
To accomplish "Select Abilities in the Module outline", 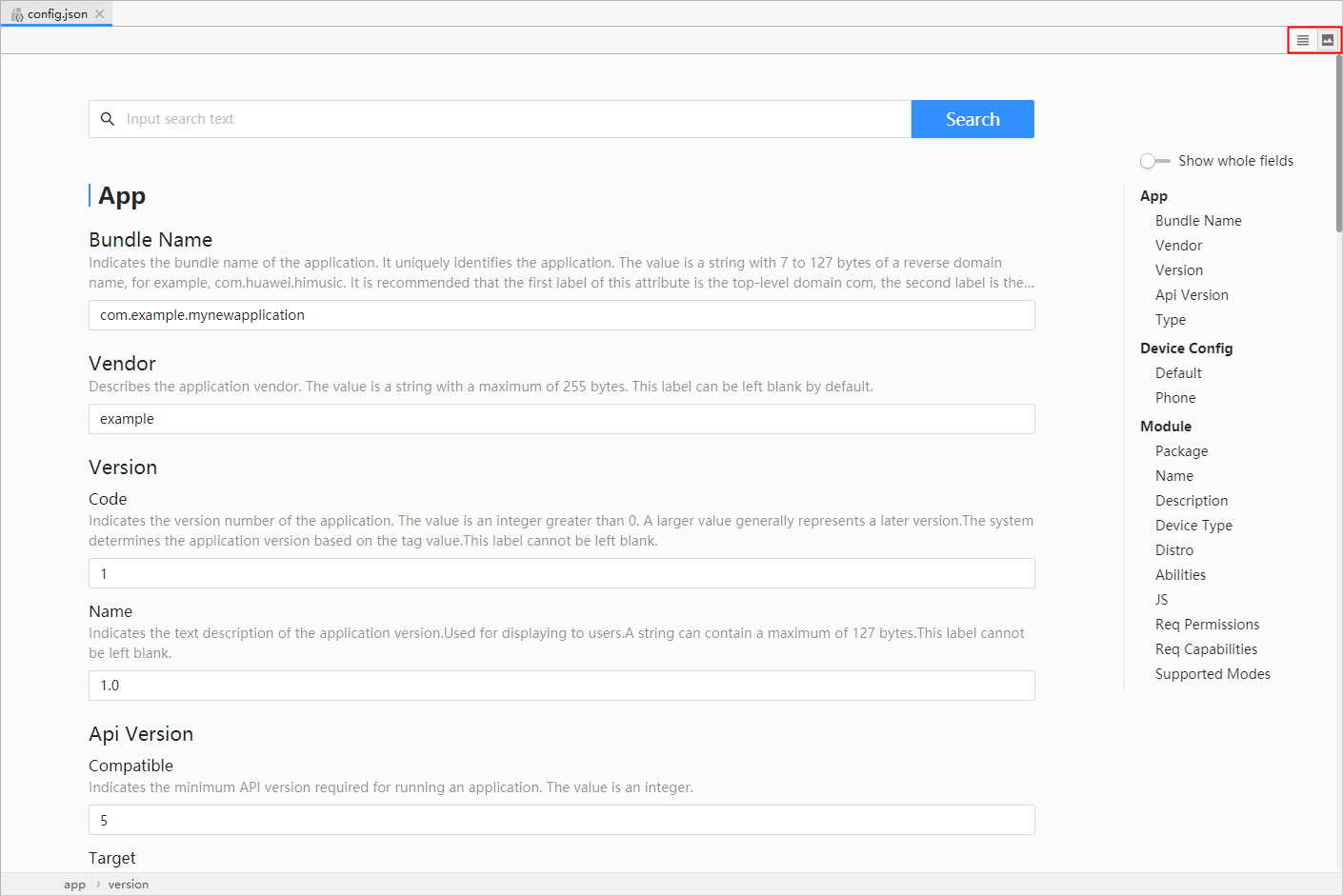I will [x=1180, y=575].
